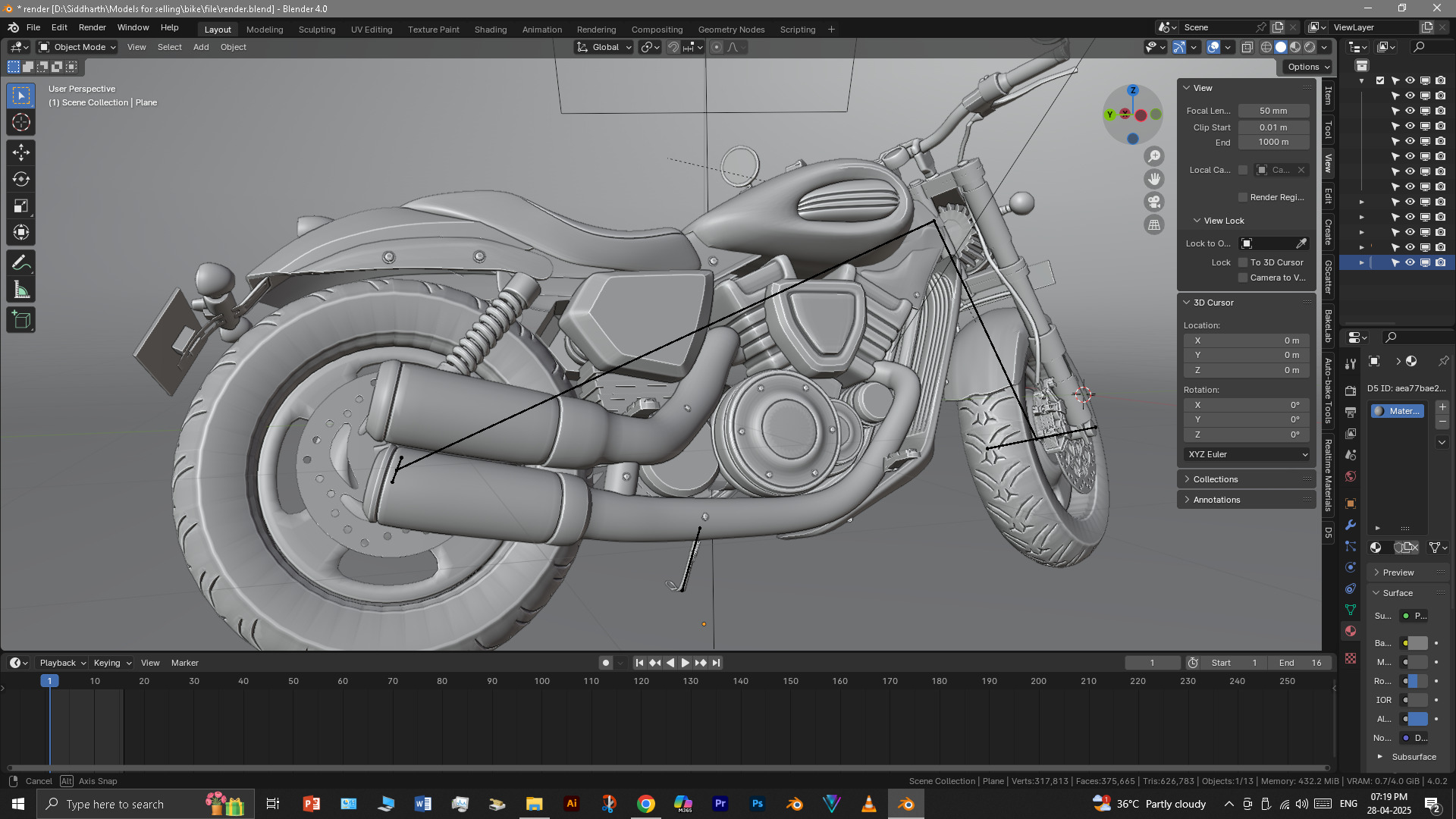Open the Physics properties tab icon
The height and width of the screenshot is (819, 1456).
[1351, 567]
